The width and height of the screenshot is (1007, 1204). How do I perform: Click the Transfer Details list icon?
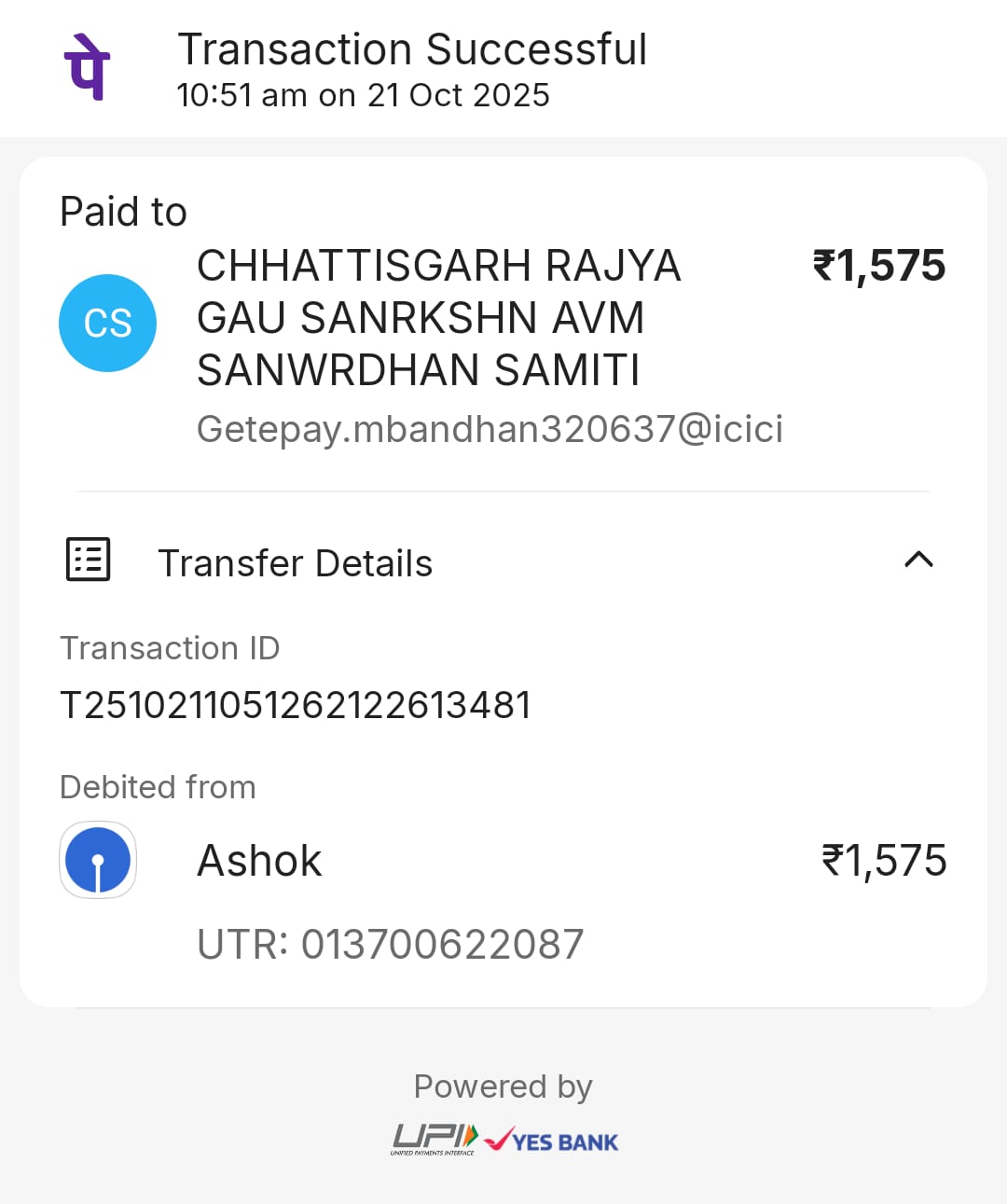(x=89, y=560)
